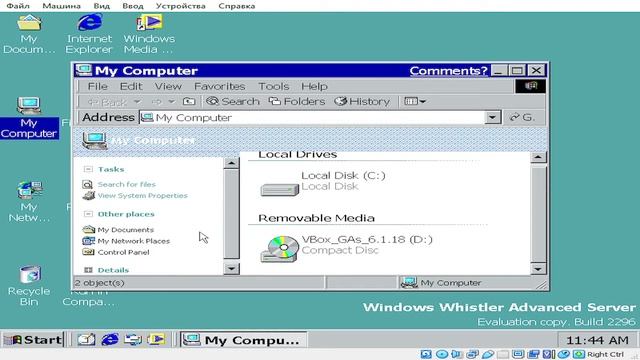640x360 pixels.
Task: Open the VirtualBox Ввод menu
Action: pyautogui.click(x=133, y=6)
